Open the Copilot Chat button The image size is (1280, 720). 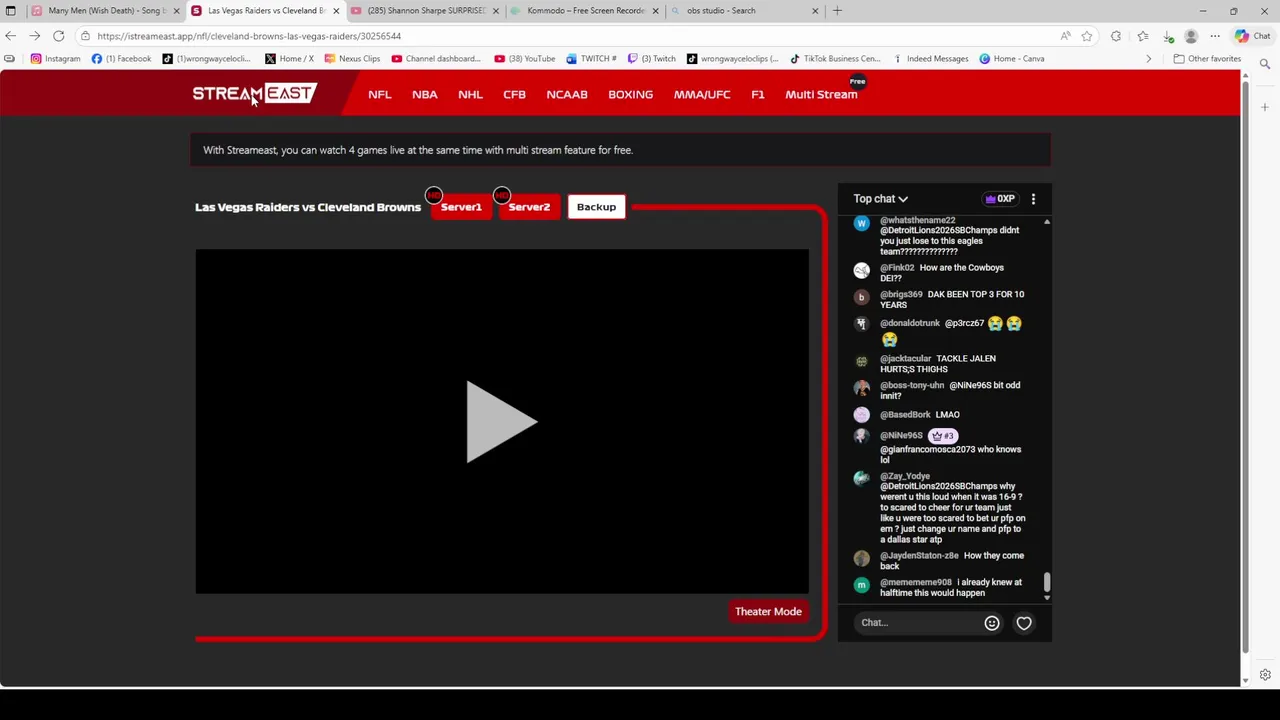(1252, 36)
